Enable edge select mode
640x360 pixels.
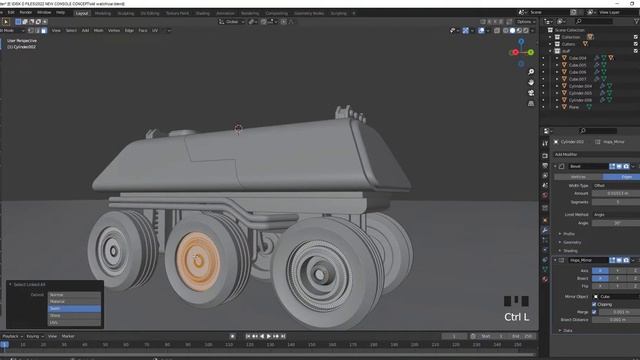coord(37,31)
